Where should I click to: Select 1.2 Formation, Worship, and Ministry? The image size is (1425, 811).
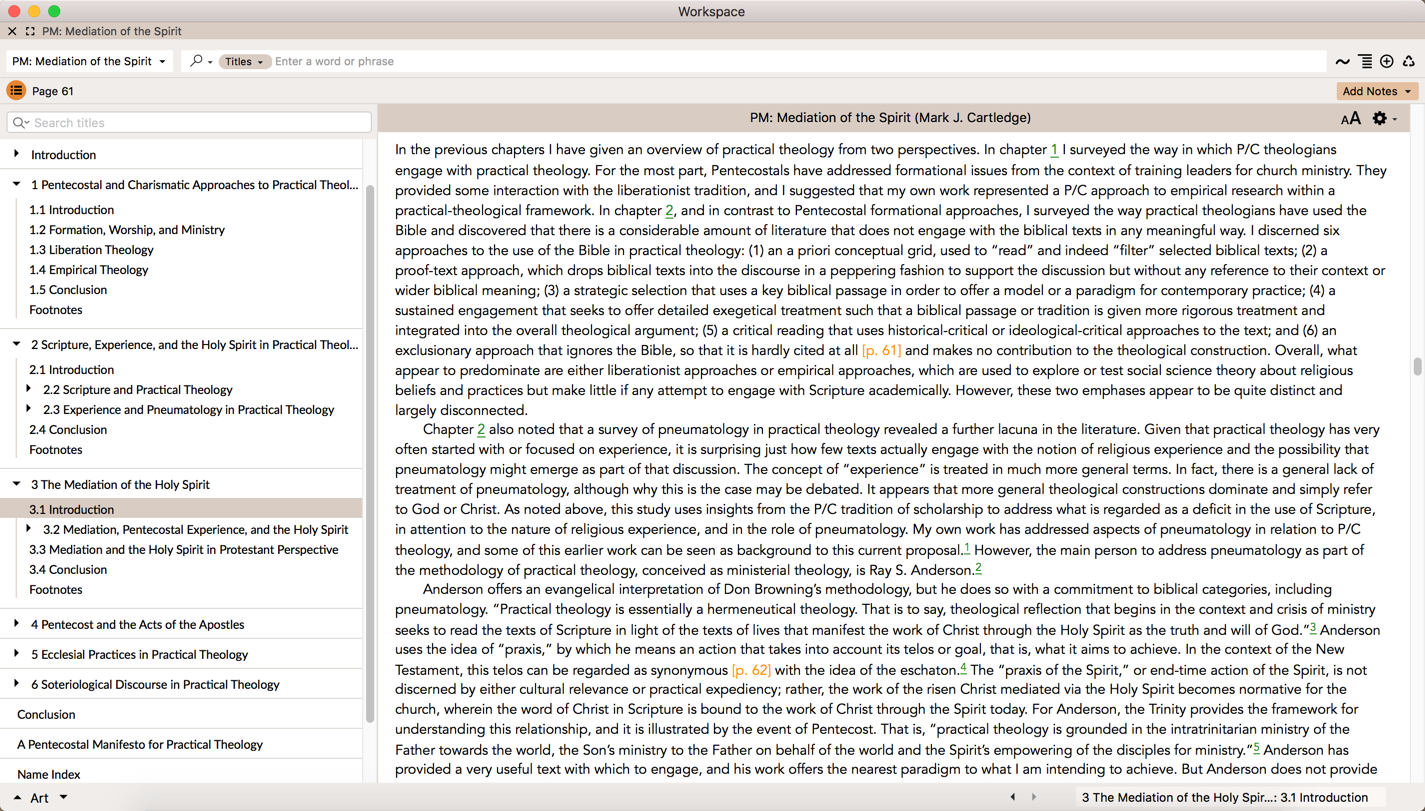pos(127,230)
